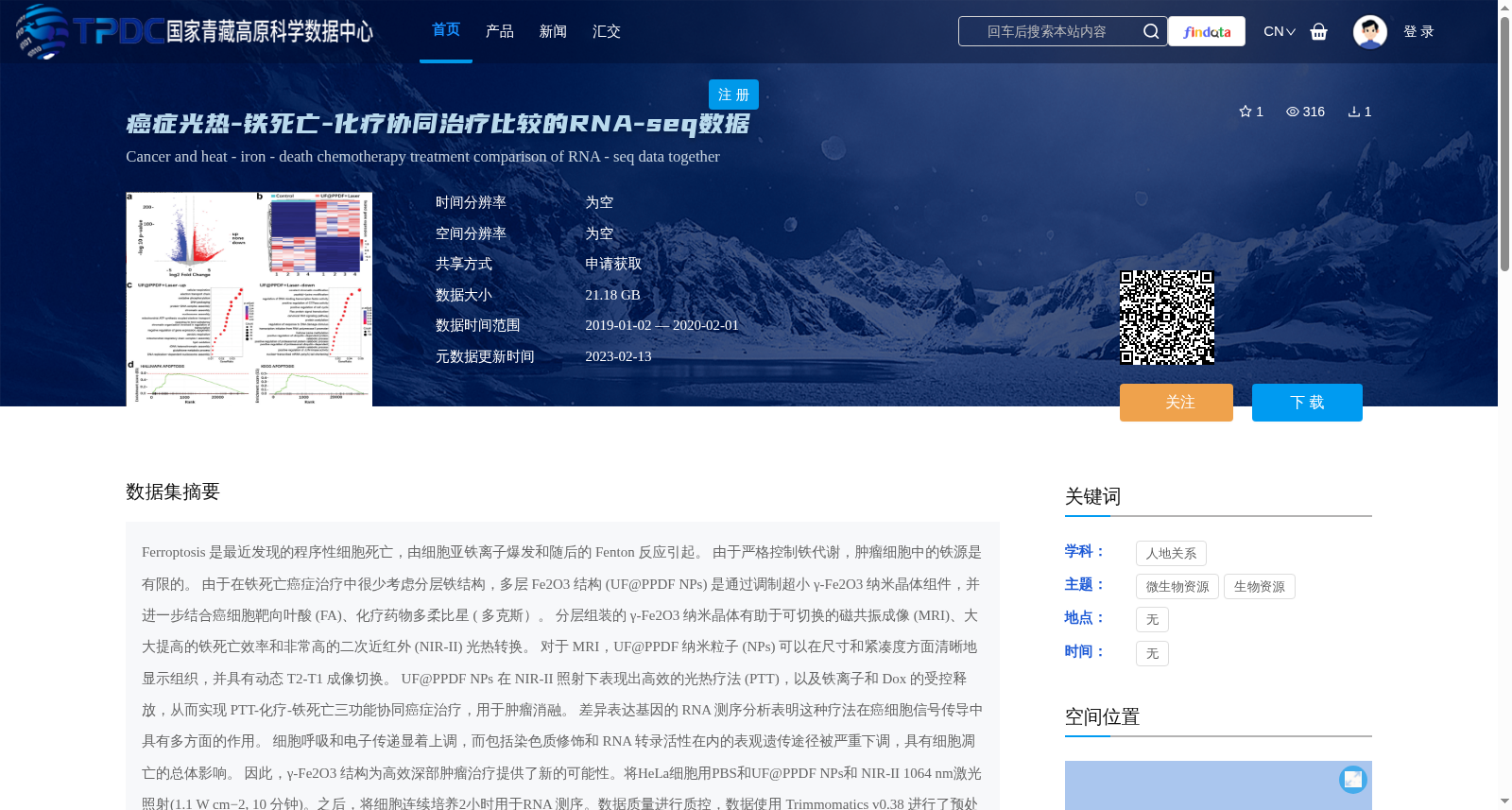
Task: Click the search magnifier icon
Action: (1151, 31)
